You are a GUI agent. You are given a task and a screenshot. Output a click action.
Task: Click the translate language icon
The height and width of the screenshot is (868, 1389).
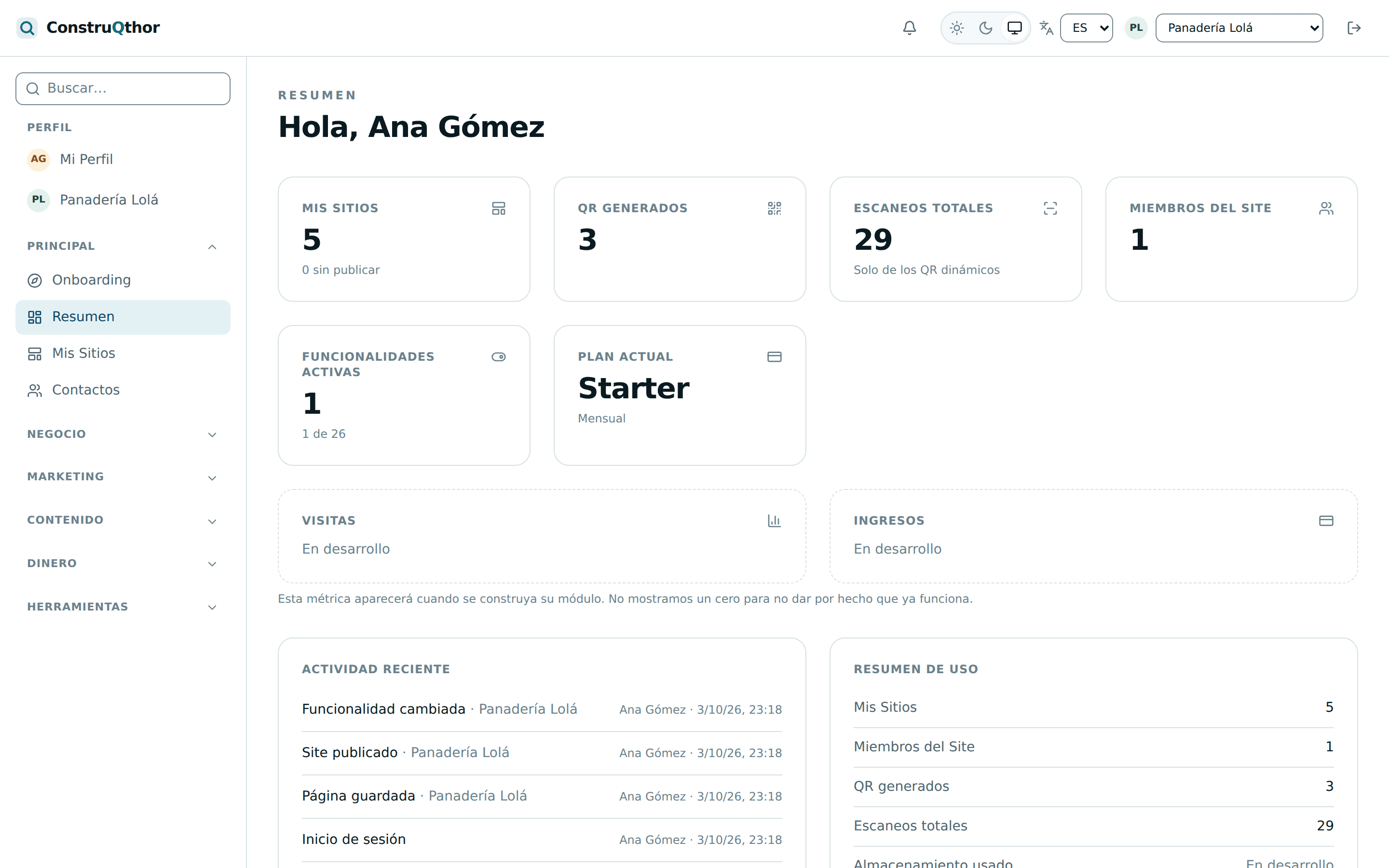coord(1047,27)
